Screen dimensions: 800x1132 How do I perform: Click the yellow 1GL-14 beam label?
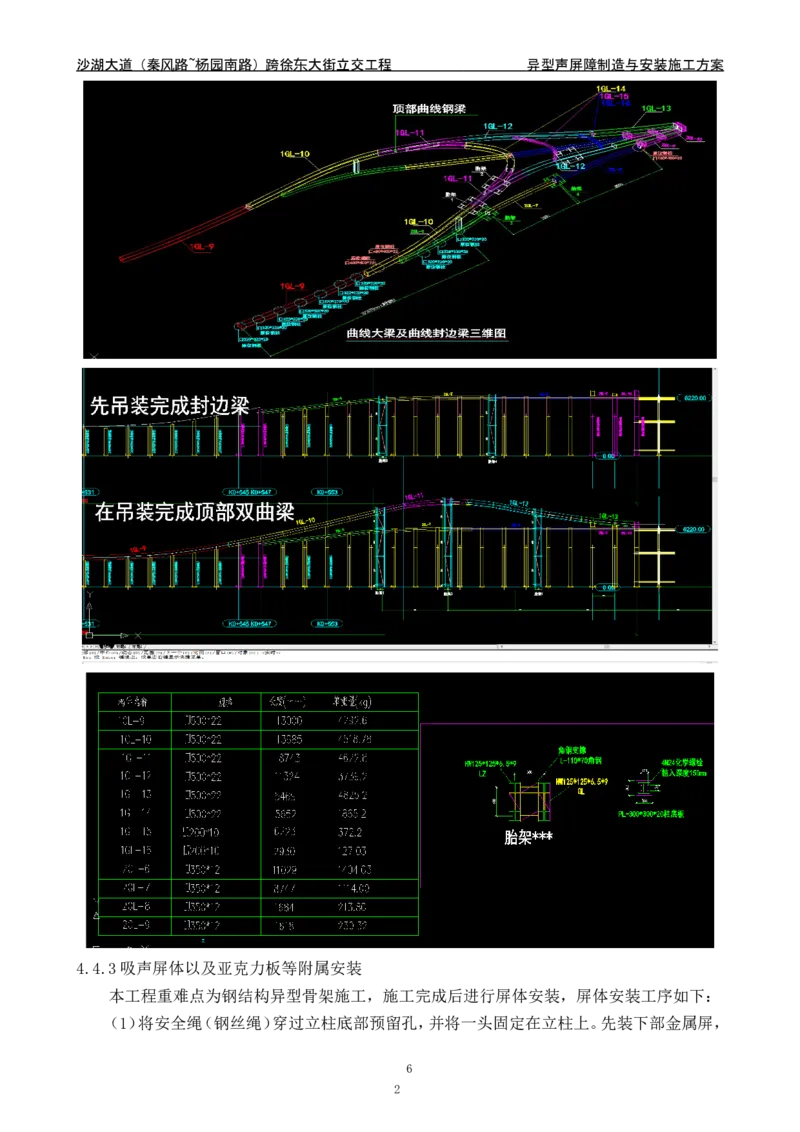[x=610, y=90]
